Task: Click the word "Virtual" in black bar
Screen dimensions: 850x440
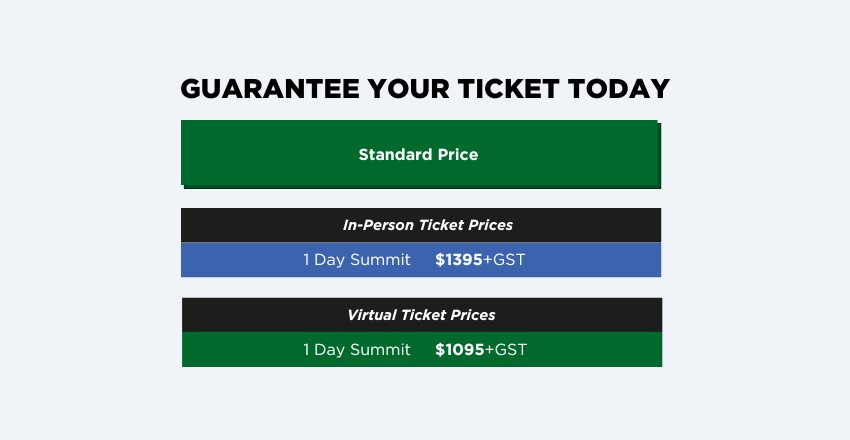Action: [x=372, y=315]
